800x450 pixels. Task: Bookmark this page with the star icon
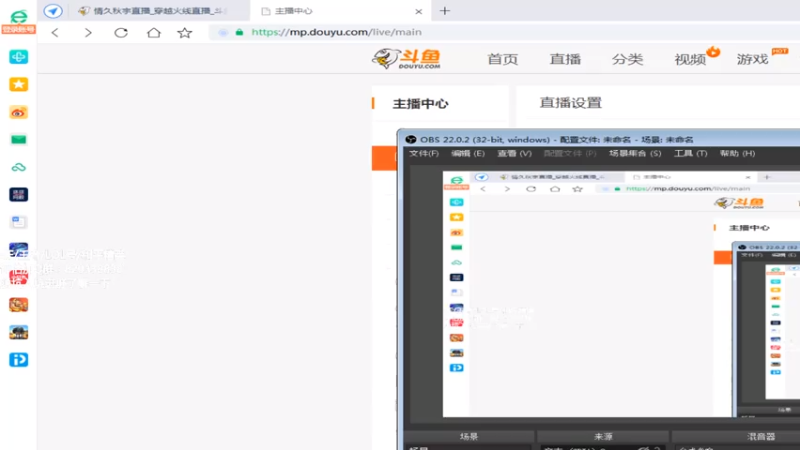pyautogui.click(x=185, y=33)
